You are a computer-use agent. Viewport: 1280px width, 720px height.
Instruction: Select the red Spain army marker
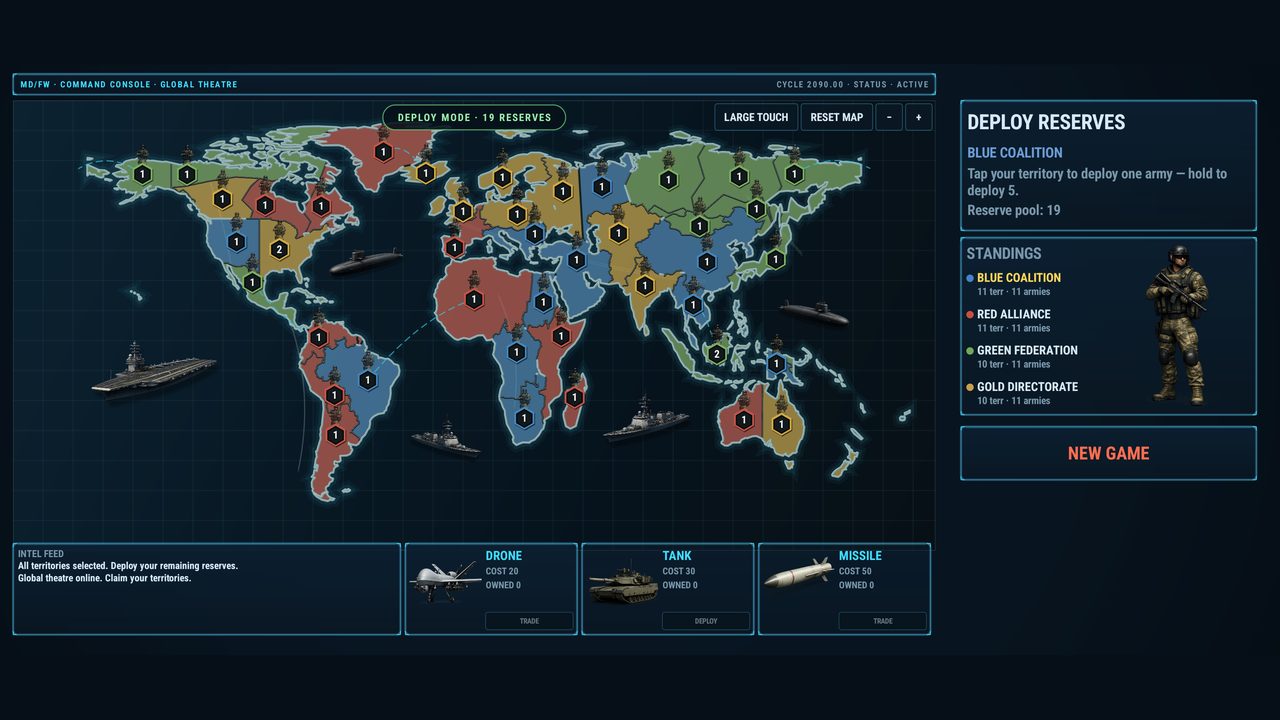pos(454,248)
